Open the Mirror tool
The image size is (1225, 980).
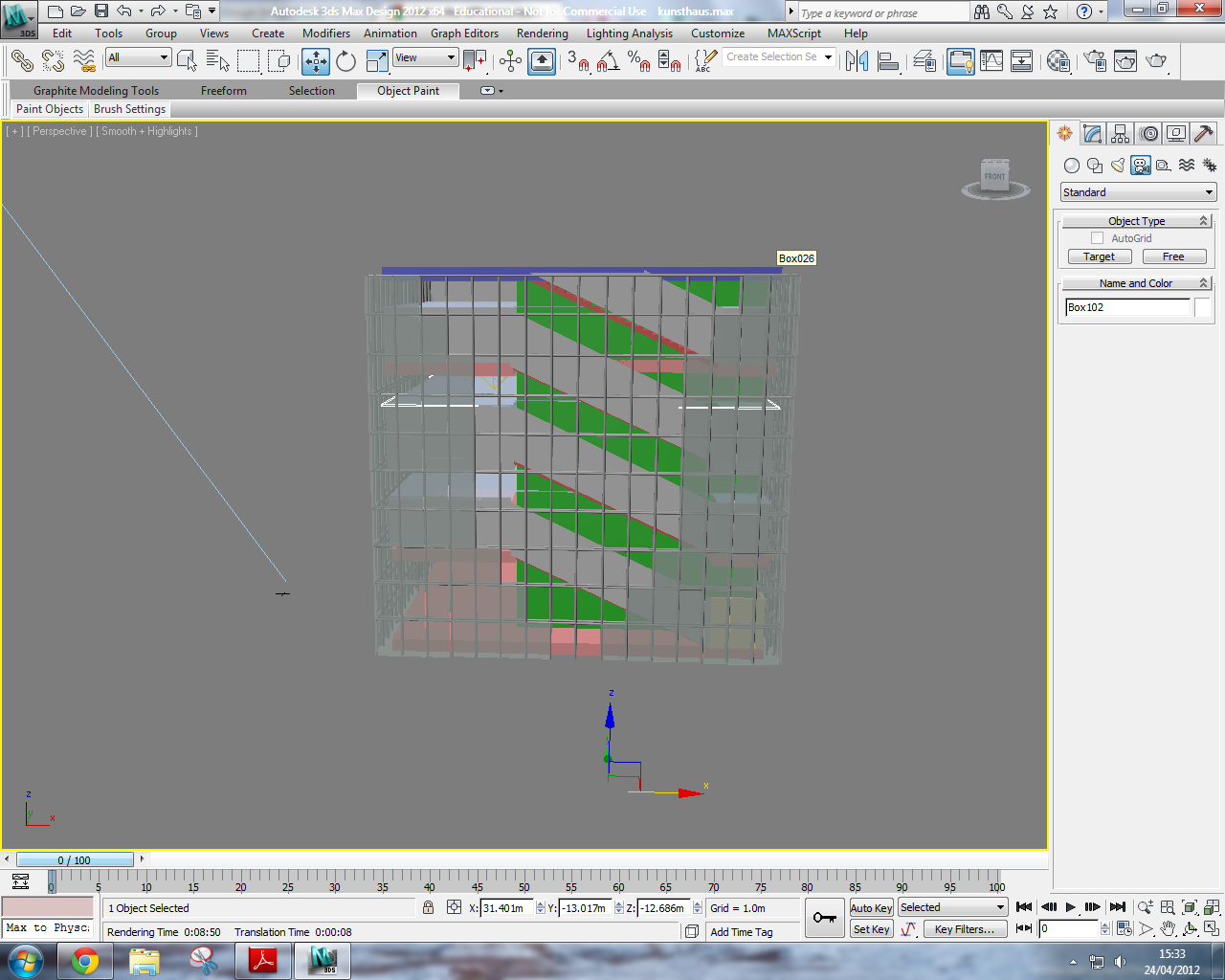point(857,61)
